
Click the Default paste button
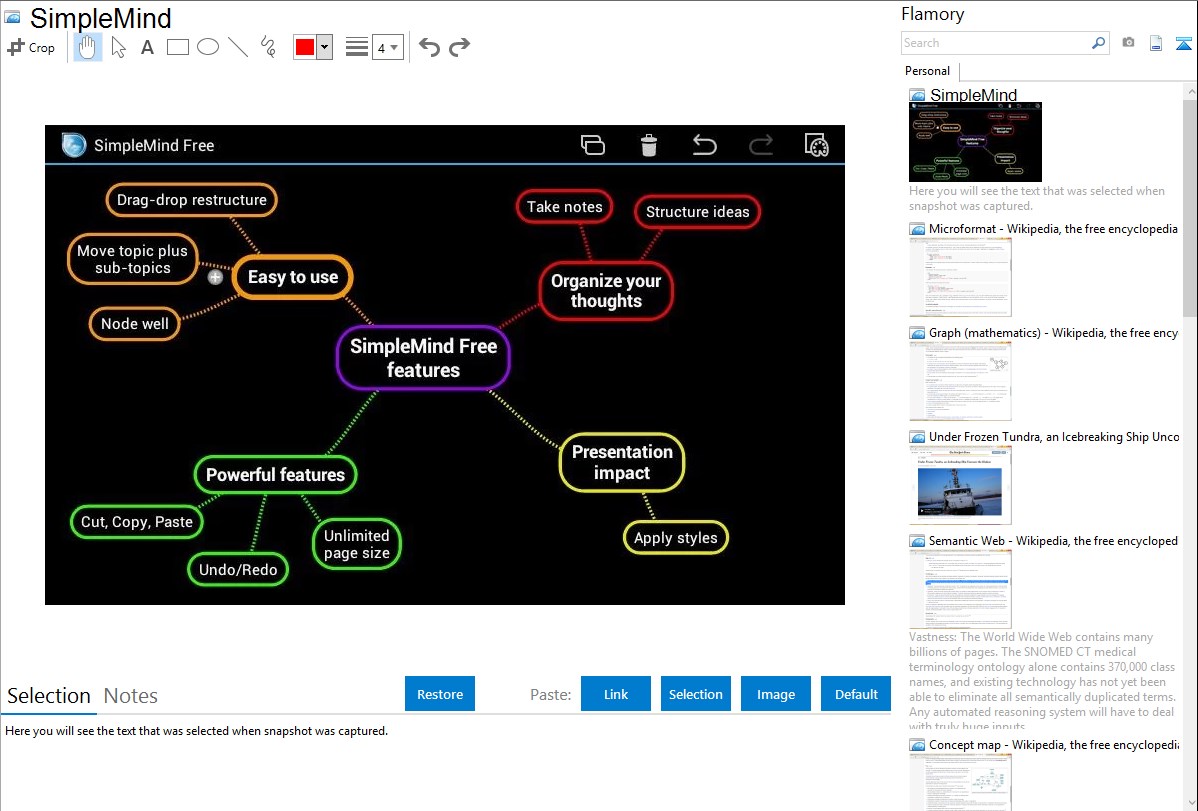(856, 694)
